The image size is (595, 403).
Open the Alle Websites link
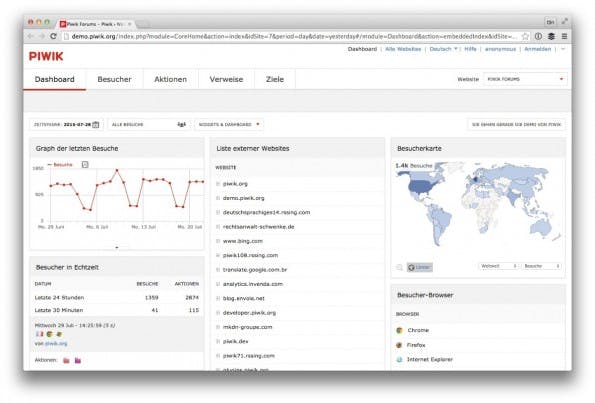click(403, 49)
